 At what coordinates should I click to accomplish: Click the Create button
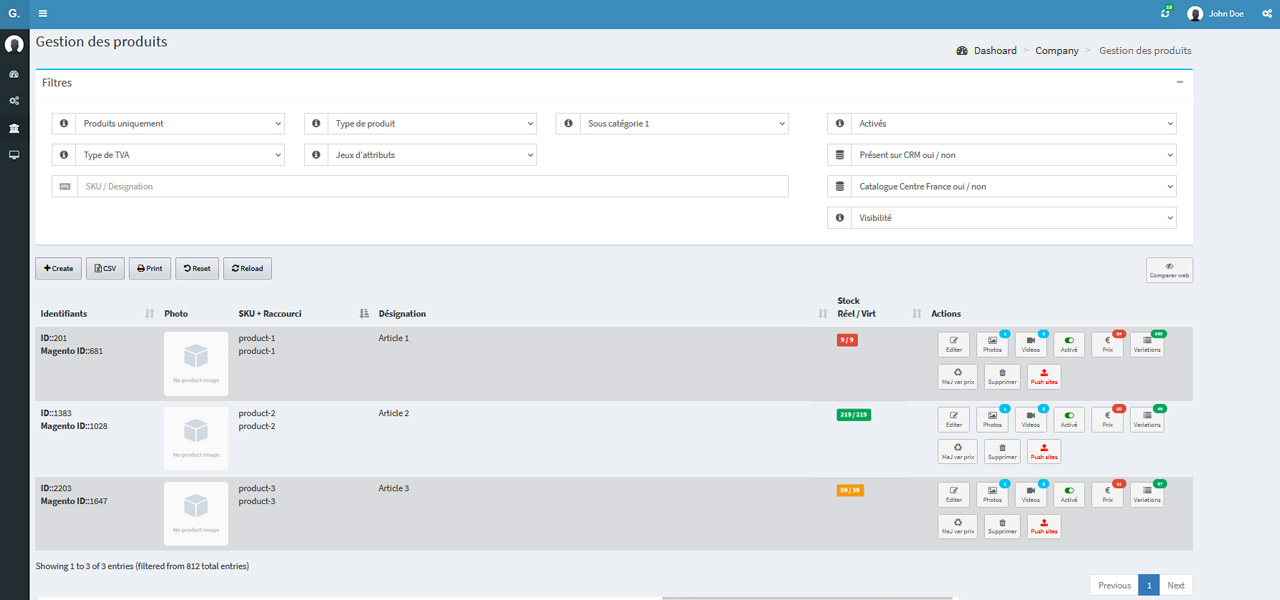pyautogui.click(x=59, y=269)
